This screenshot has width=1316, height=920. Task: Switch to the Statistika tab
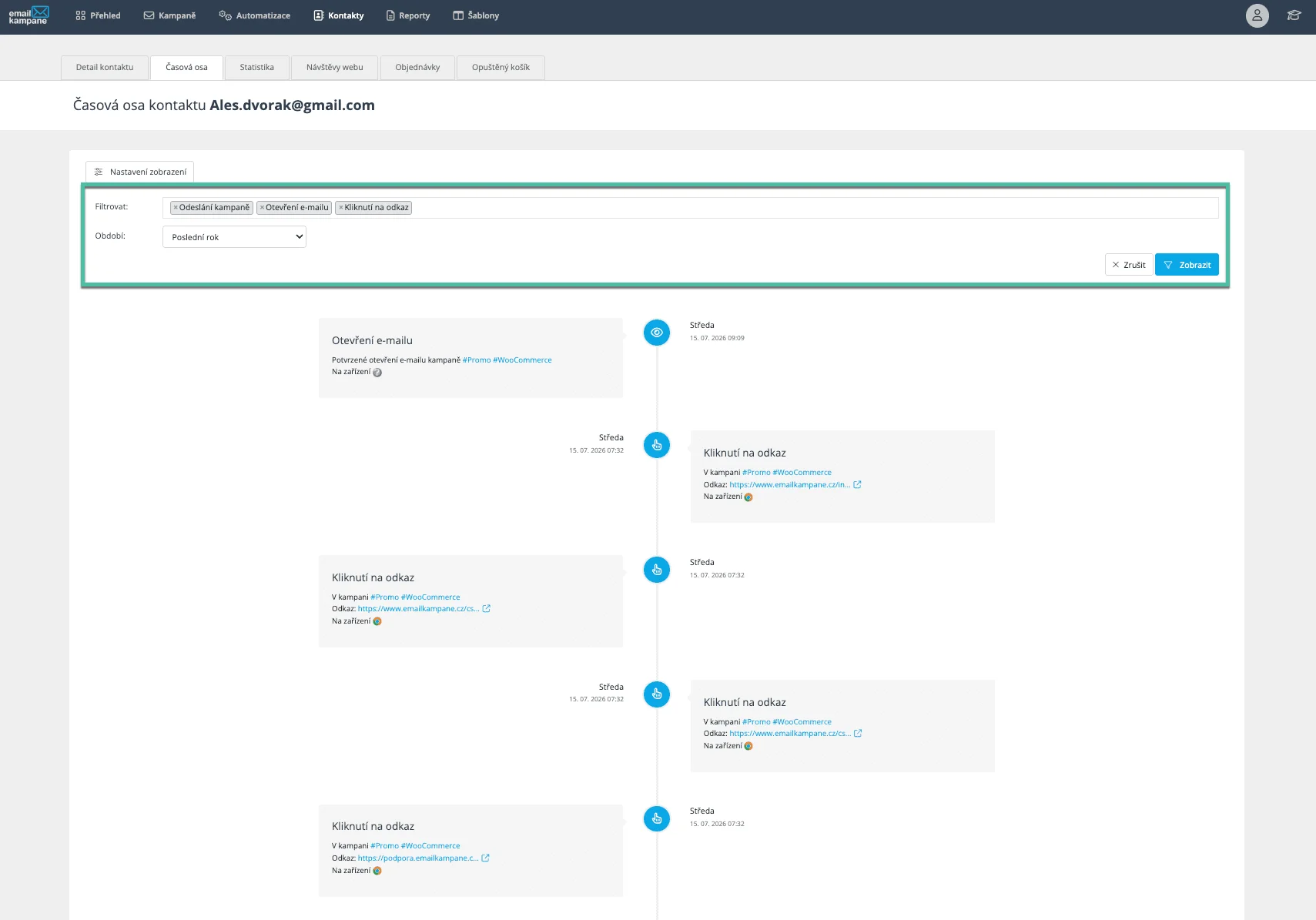[x=256, y=68]
